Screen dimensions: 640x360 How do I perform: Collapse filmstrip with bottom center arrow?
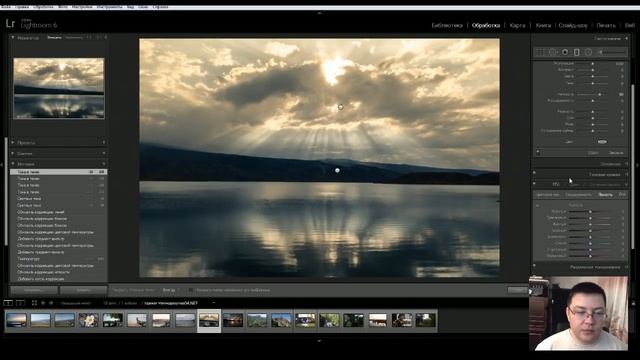(x=320, y=340)
